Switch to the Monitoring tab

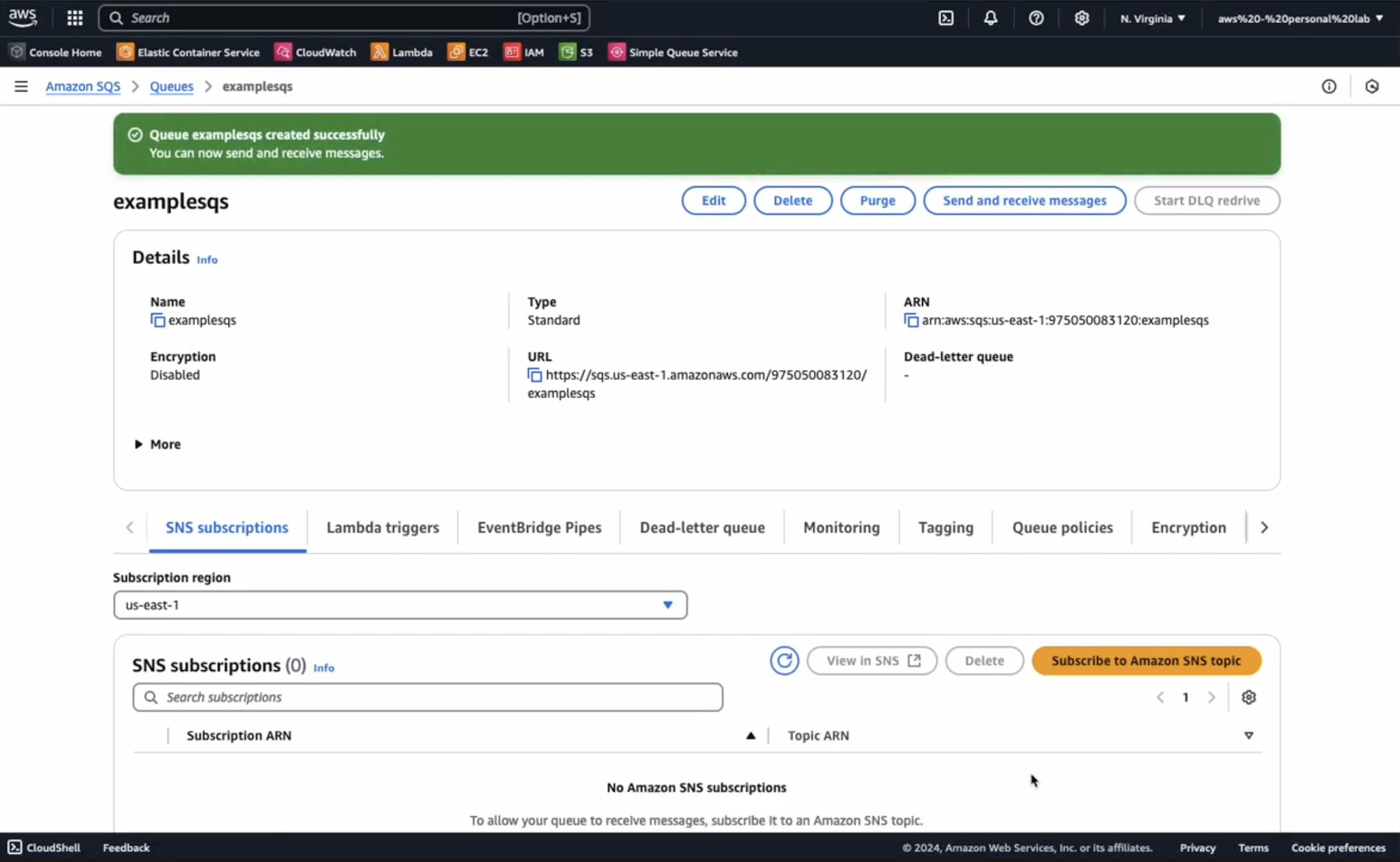click(x=841, y=527)
